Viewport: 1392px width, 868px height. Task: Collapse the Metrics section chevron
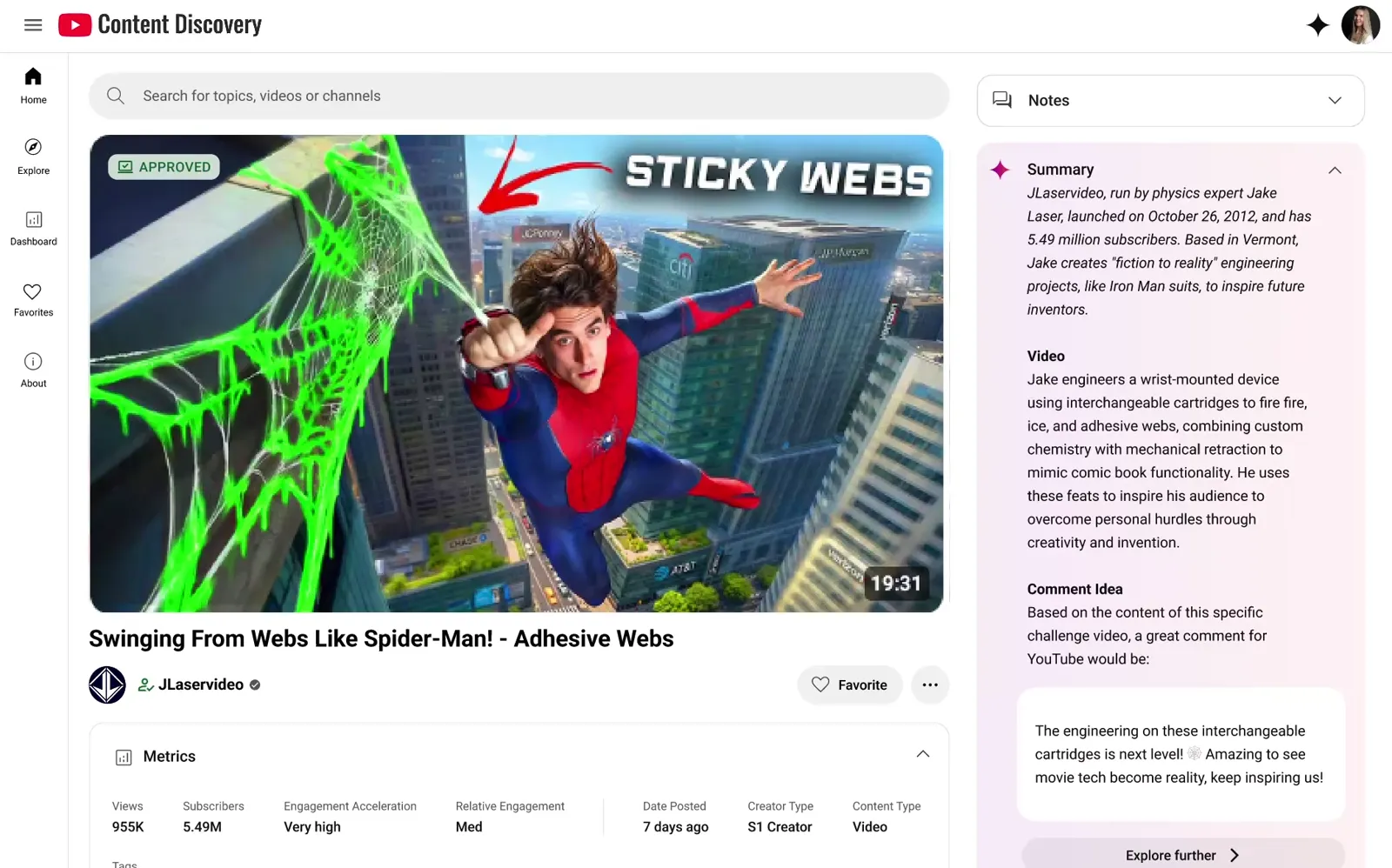[x=923, y=754]
